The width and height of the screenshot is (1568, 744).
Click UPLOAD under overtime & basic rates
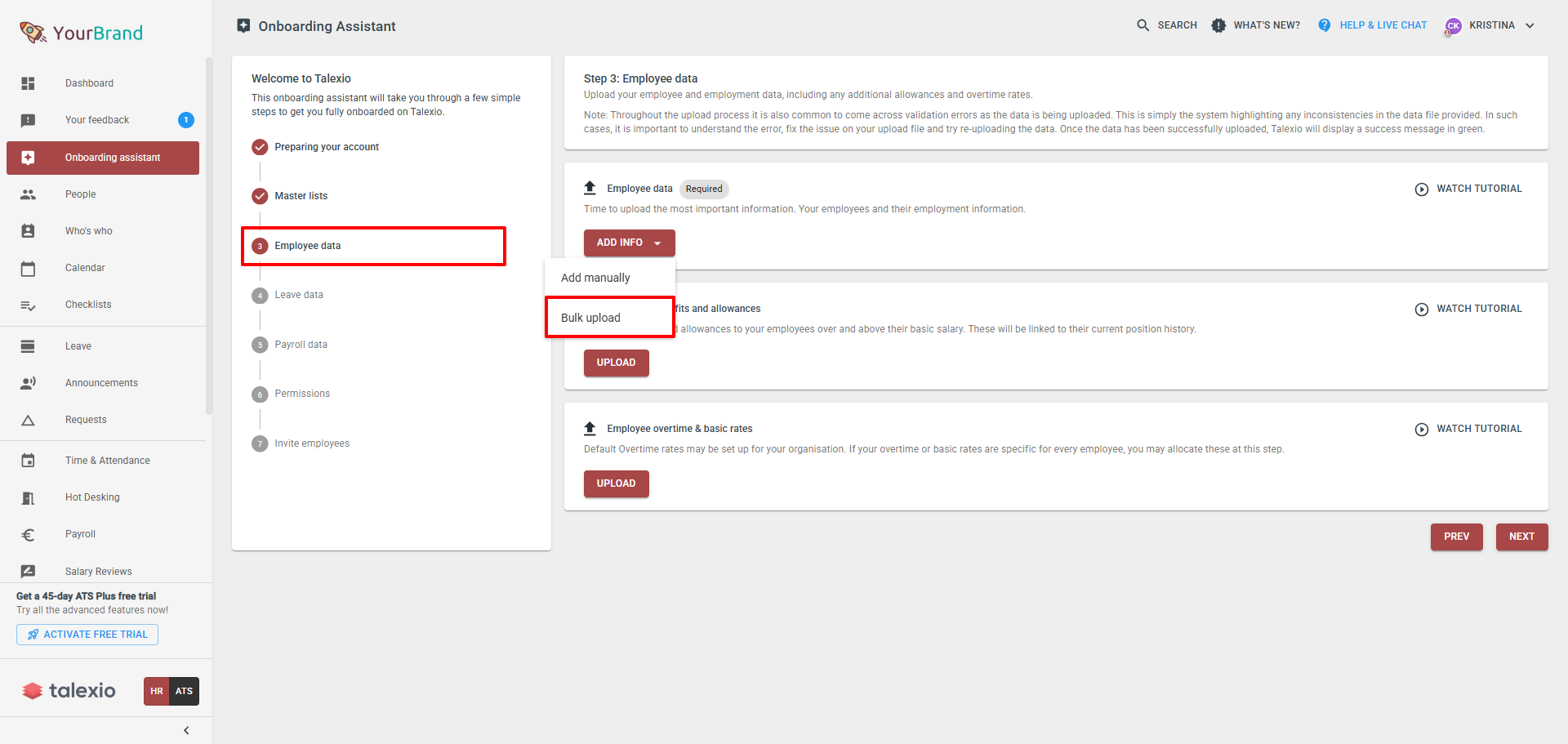(616, 483)
